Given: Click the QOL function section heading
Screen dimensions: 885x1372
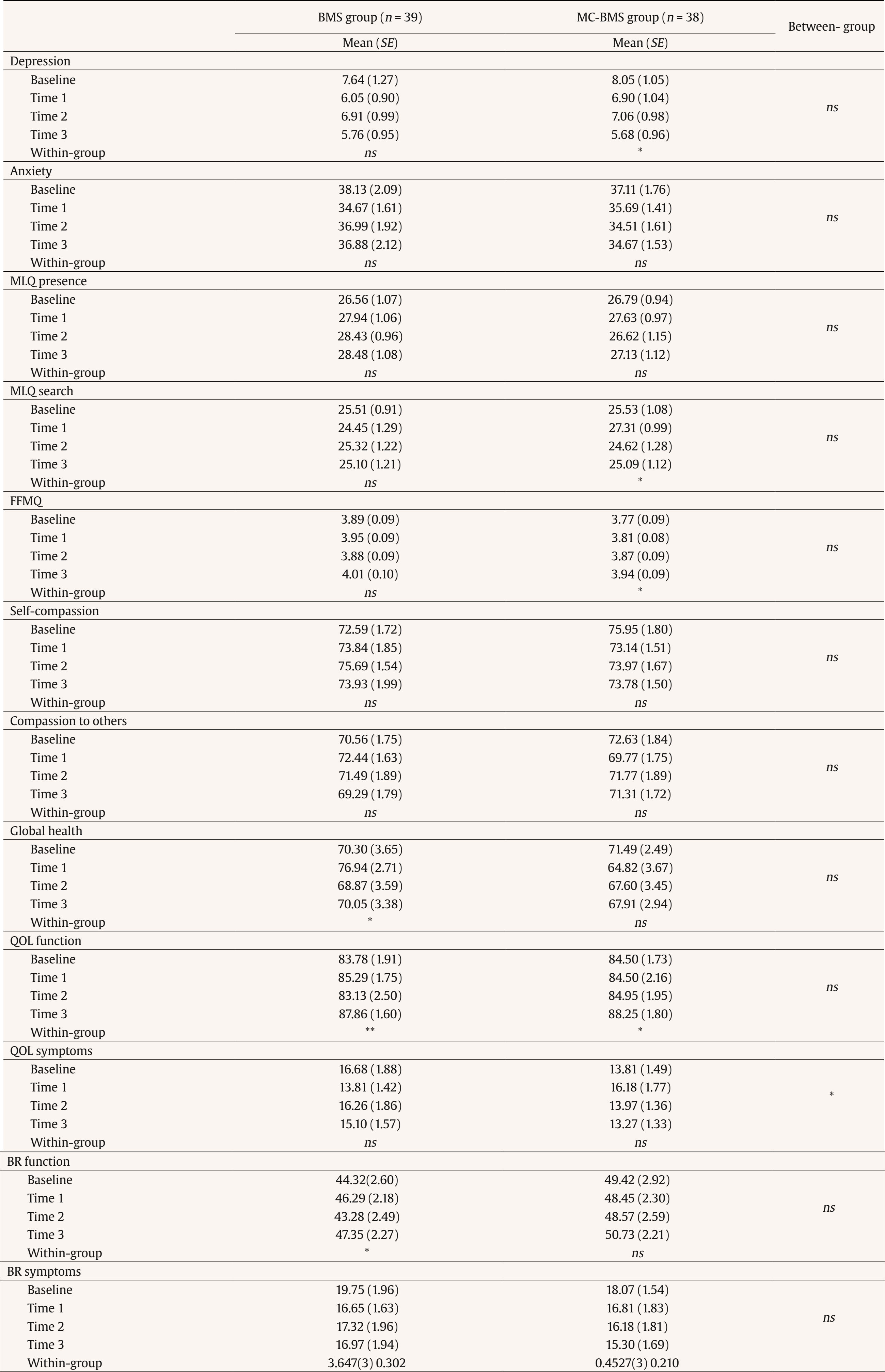Looking at the screenshot, I should pos(45,941).
